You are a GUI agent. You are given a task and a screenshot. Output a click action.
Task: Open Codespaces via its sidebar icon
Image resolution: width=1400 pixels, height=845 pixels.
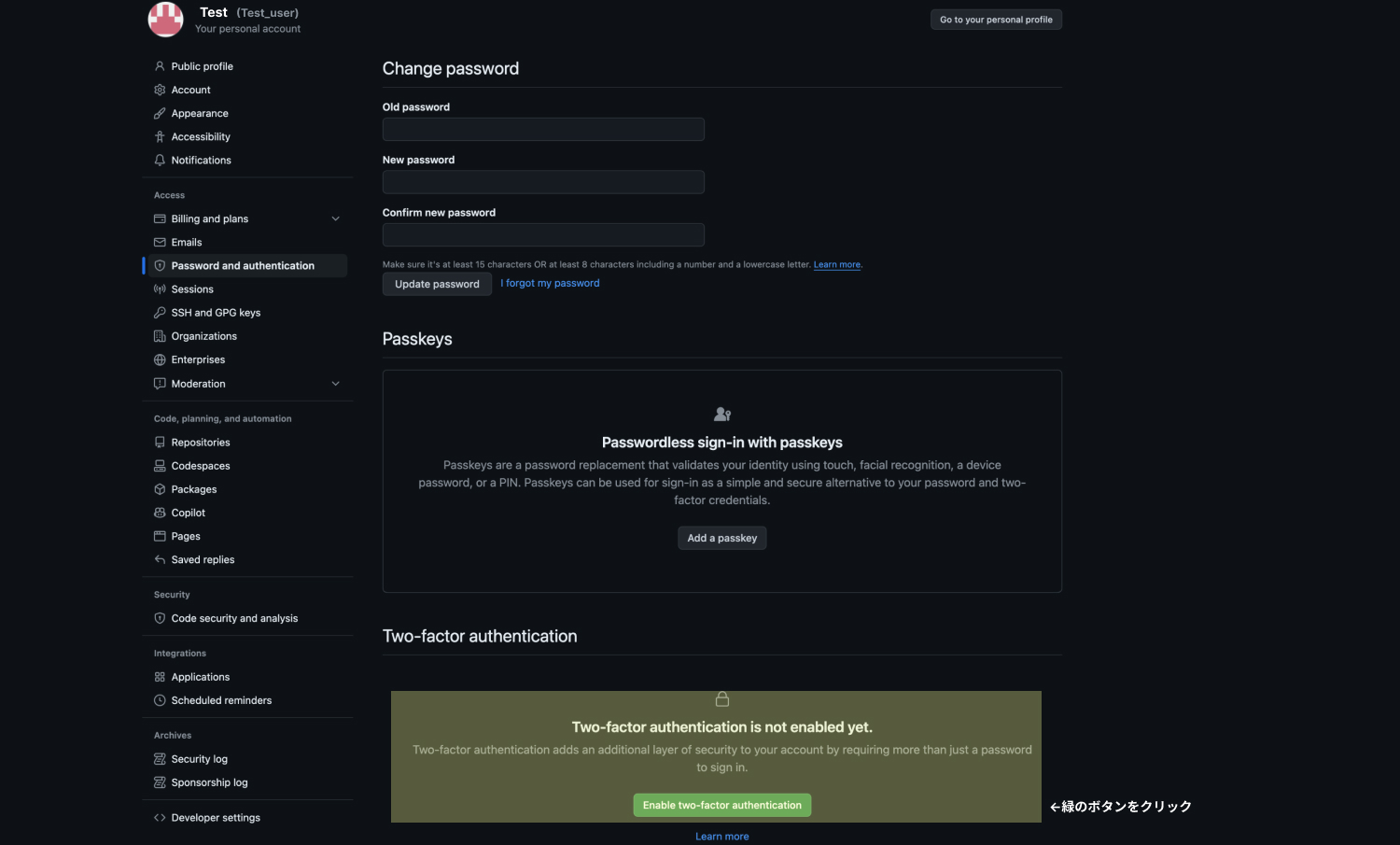[160, 465]
